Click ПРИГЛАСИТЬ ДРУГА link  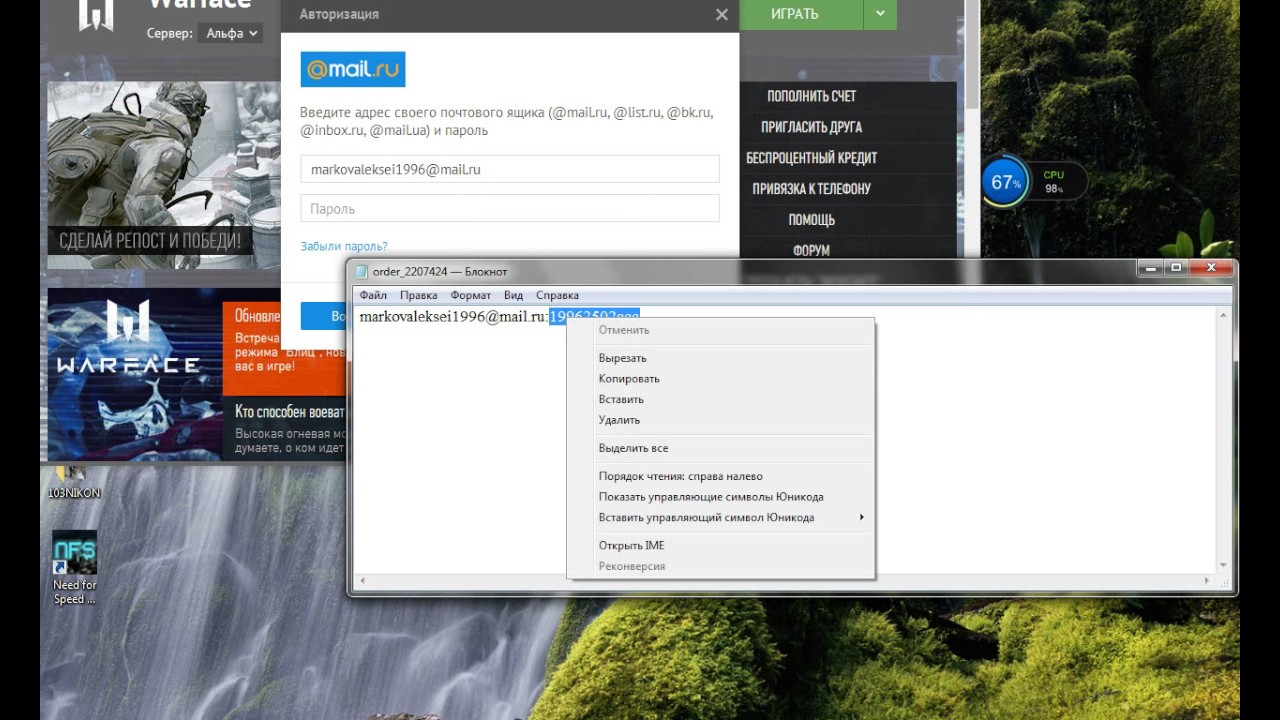click(x=811, y=127)
